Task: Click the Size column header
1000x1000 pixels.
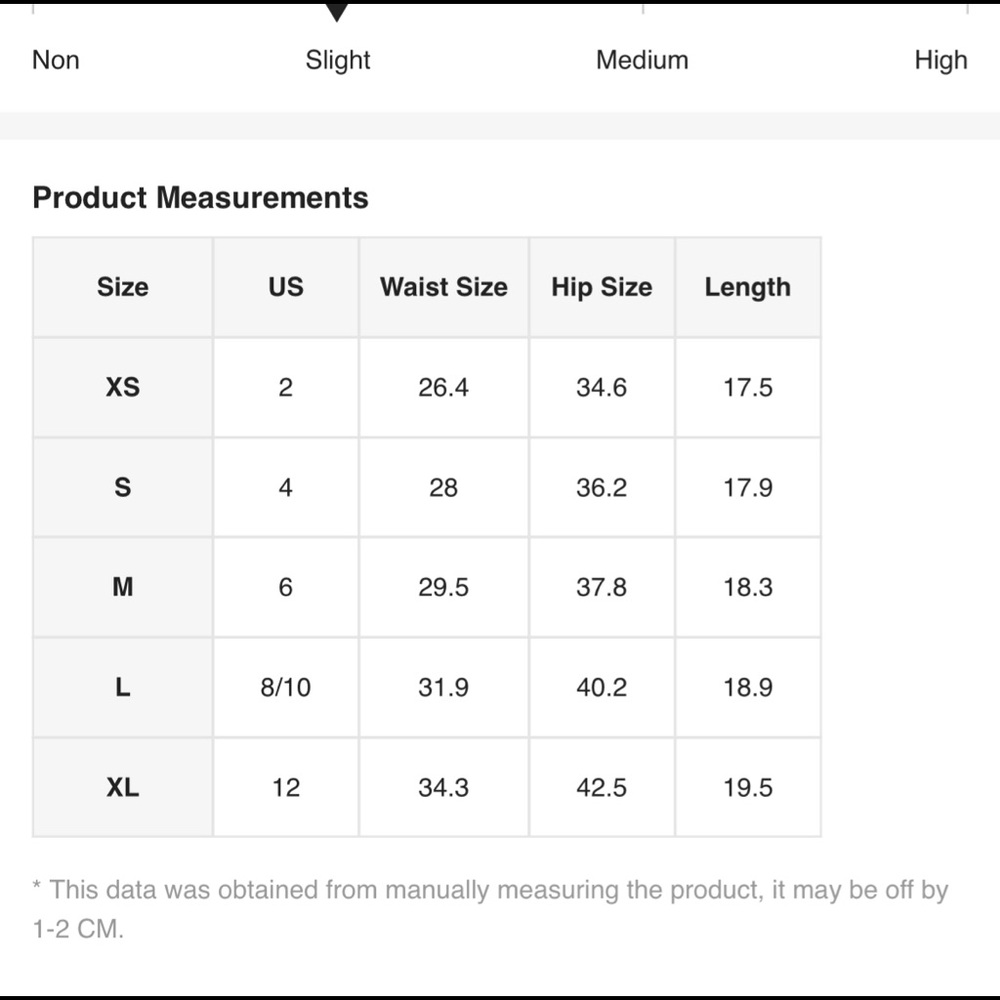Action: point(123,287)
